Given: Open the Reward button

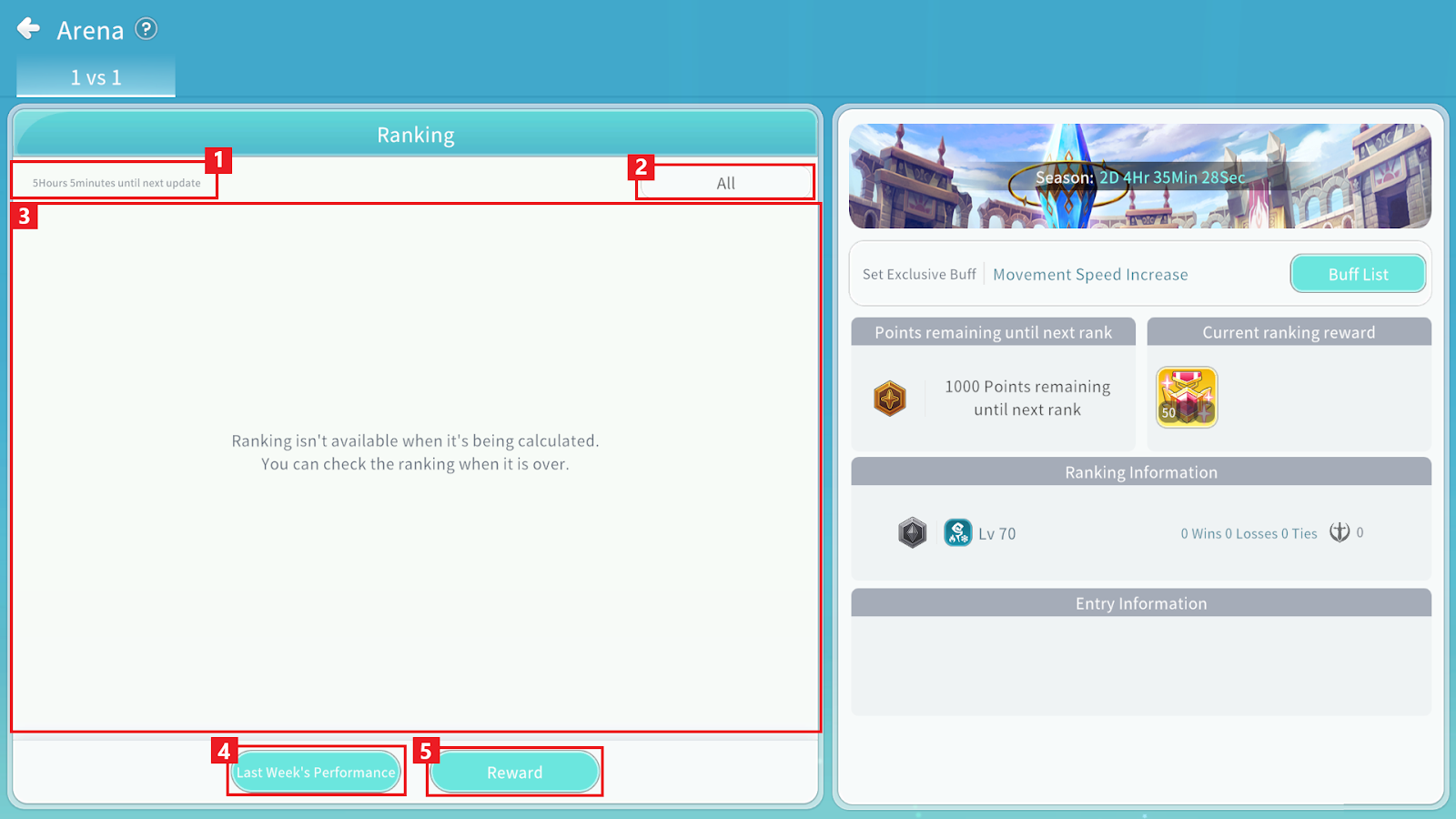Looking at the screenshot, I should point(514,773).
